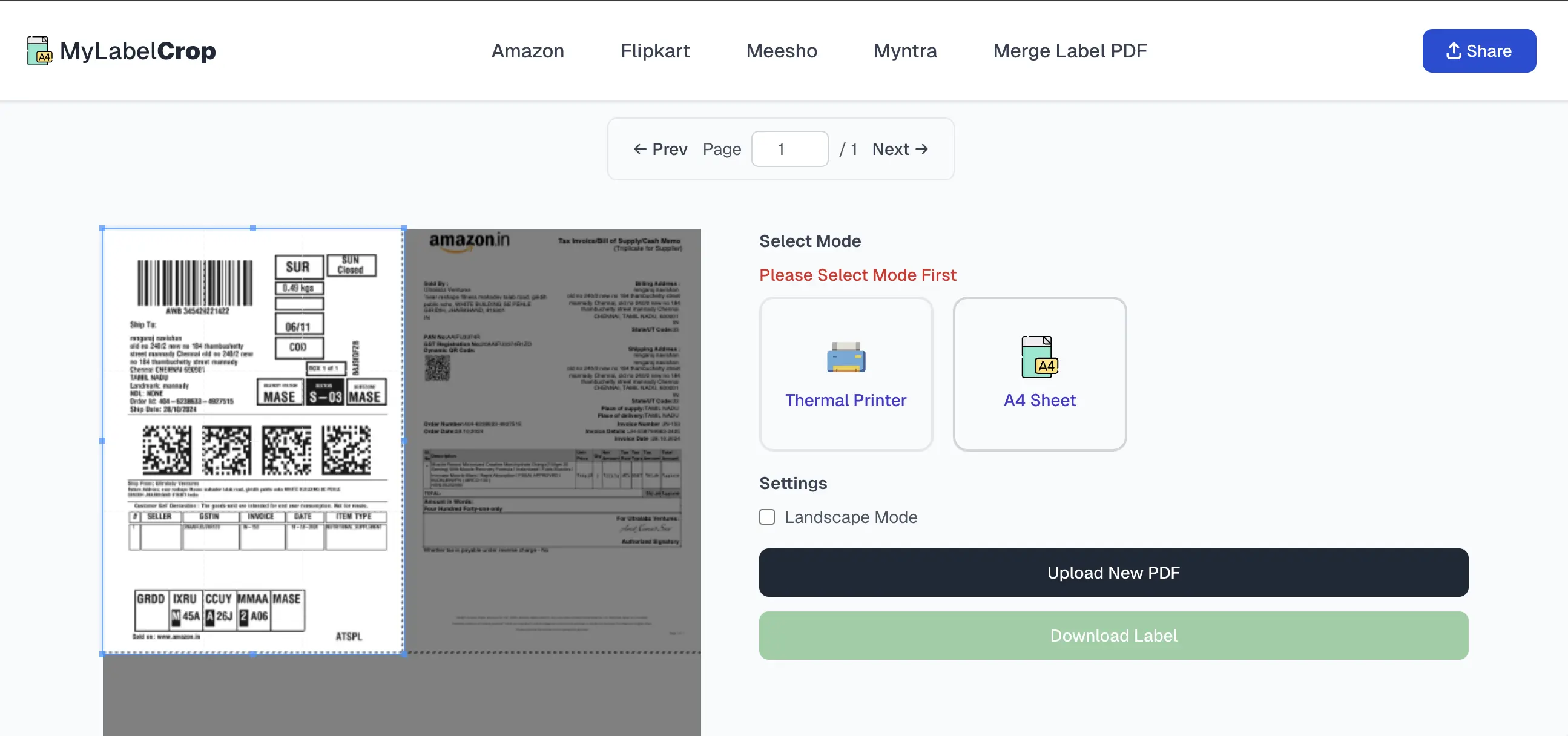Viewport: 1568px width, 736px height.
Task: Open Merge Label PDF
Action: [1070, 50]
